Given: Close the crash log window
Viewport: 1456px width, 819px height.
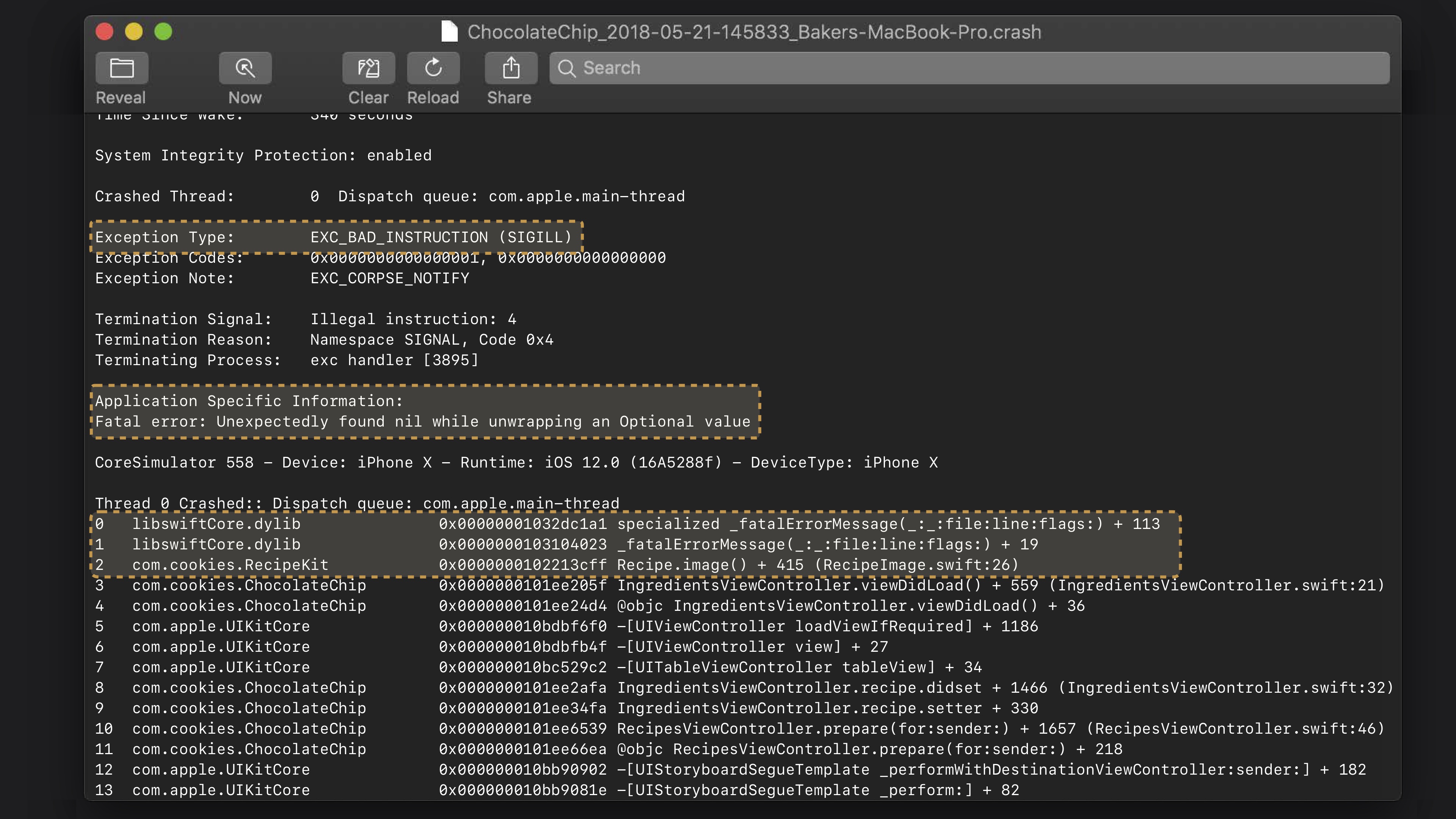Looking at the screenshot, I should point(105,31).
